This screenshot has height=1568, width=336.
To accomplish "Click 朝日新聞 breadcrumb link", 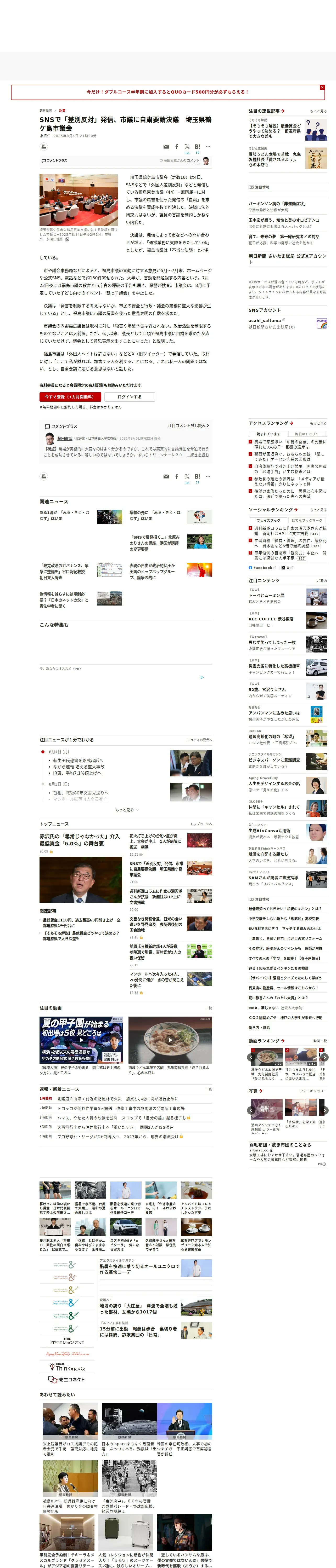I will pyautogui.click(x=46, y=111).
